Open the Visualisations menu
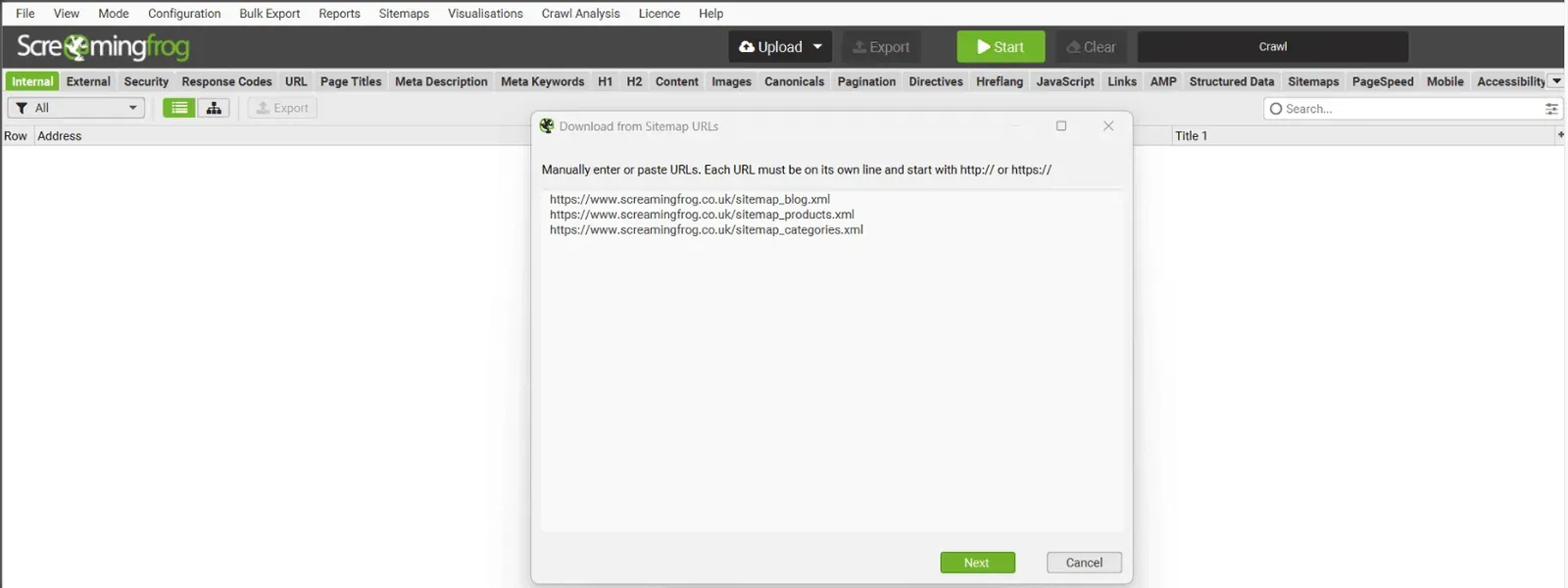Viewport: 1568px width, 588px height. point(485,14)
